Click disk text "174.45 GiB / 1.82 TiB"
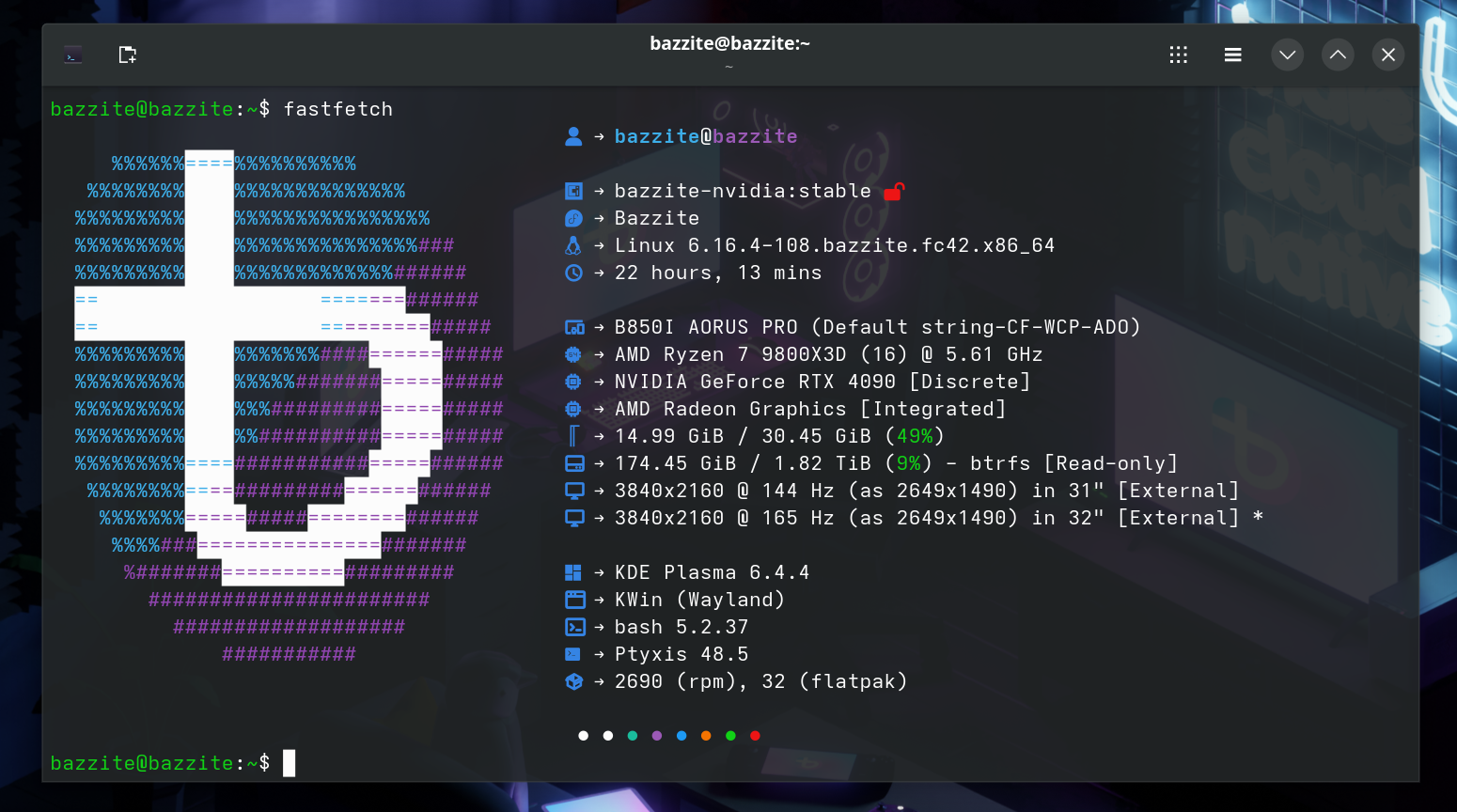 (x=743, y=463)
